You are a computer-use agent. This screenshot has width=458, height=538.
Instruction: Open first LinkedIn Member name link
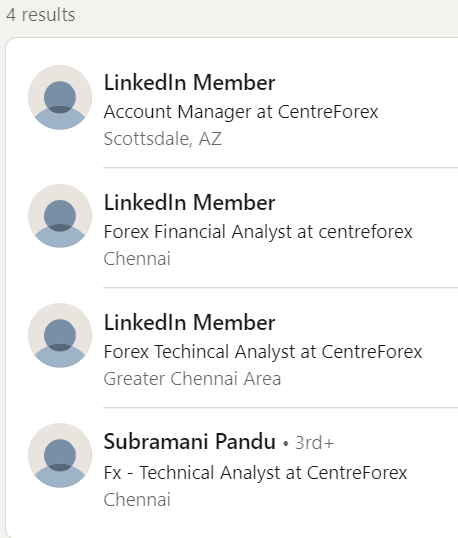[x=189, y=83]
